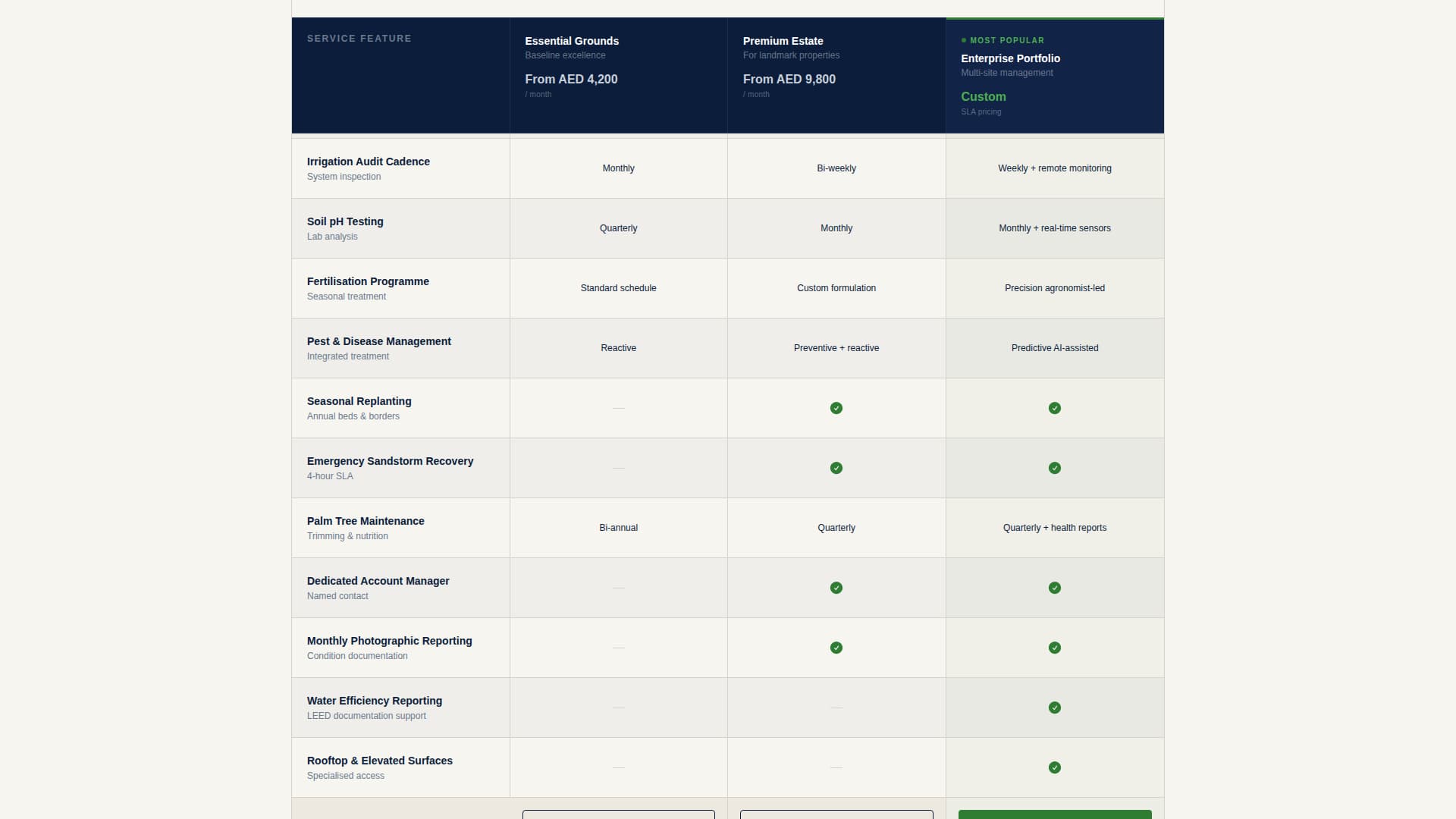Click the Rooftop & Elevated Surfaces row label
The image size is (1456, 819).
pos(380,761)
